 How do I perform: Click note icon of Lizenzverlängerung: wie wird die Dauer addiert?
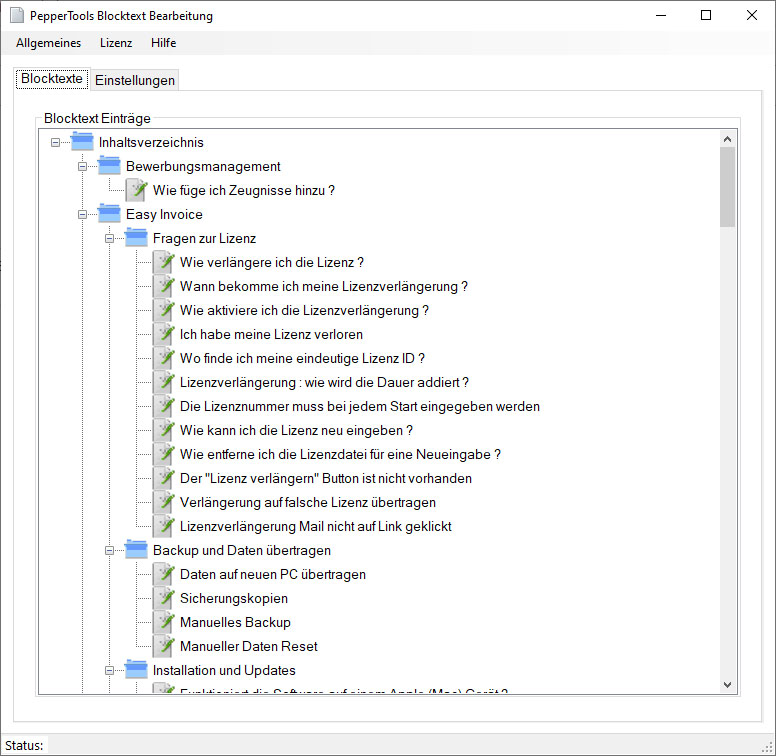coord(164,382)
